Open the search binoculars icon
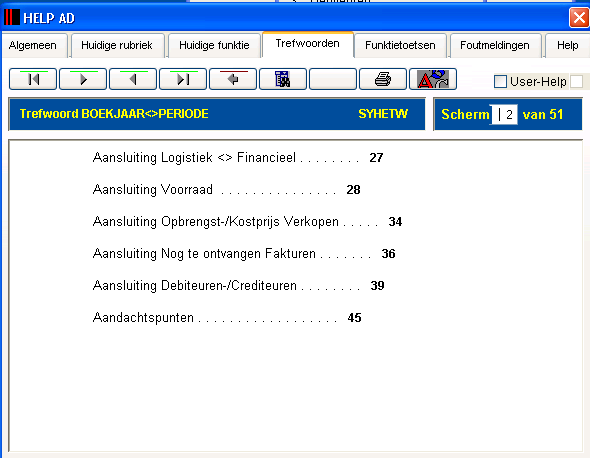Viewport: 590px width, 458px height. coord(283,79)
